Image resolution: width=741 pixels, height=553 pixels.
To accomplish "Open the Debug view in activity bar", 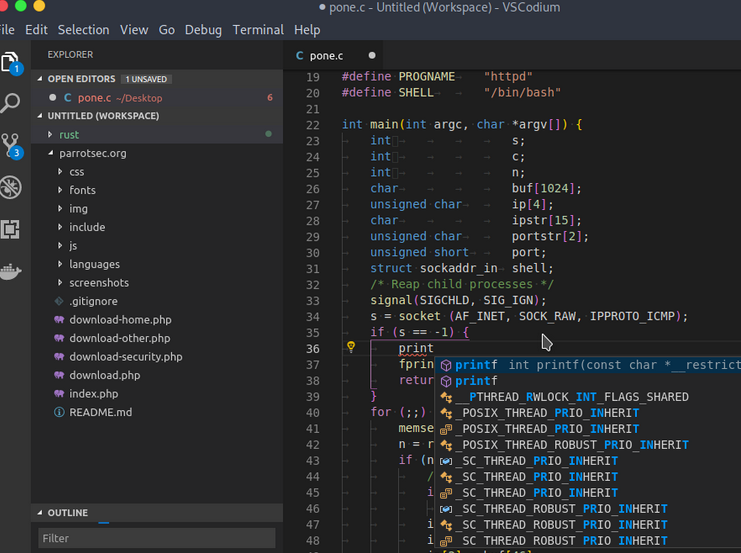I will click(x=10, y=187).
